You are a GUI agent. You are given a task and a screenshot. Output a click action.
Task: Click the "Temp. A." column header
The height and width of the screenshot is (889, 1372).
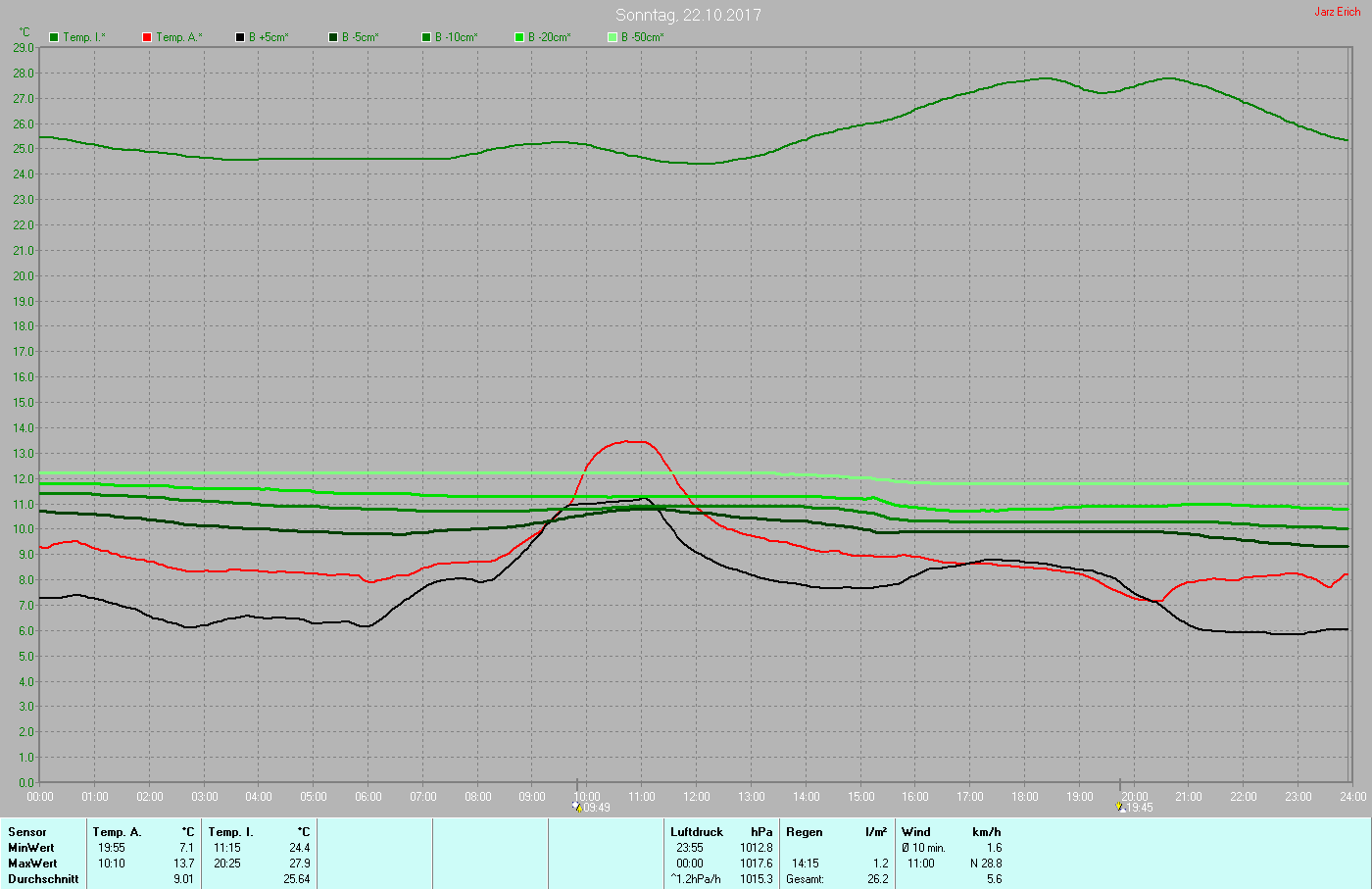[118, 832]
